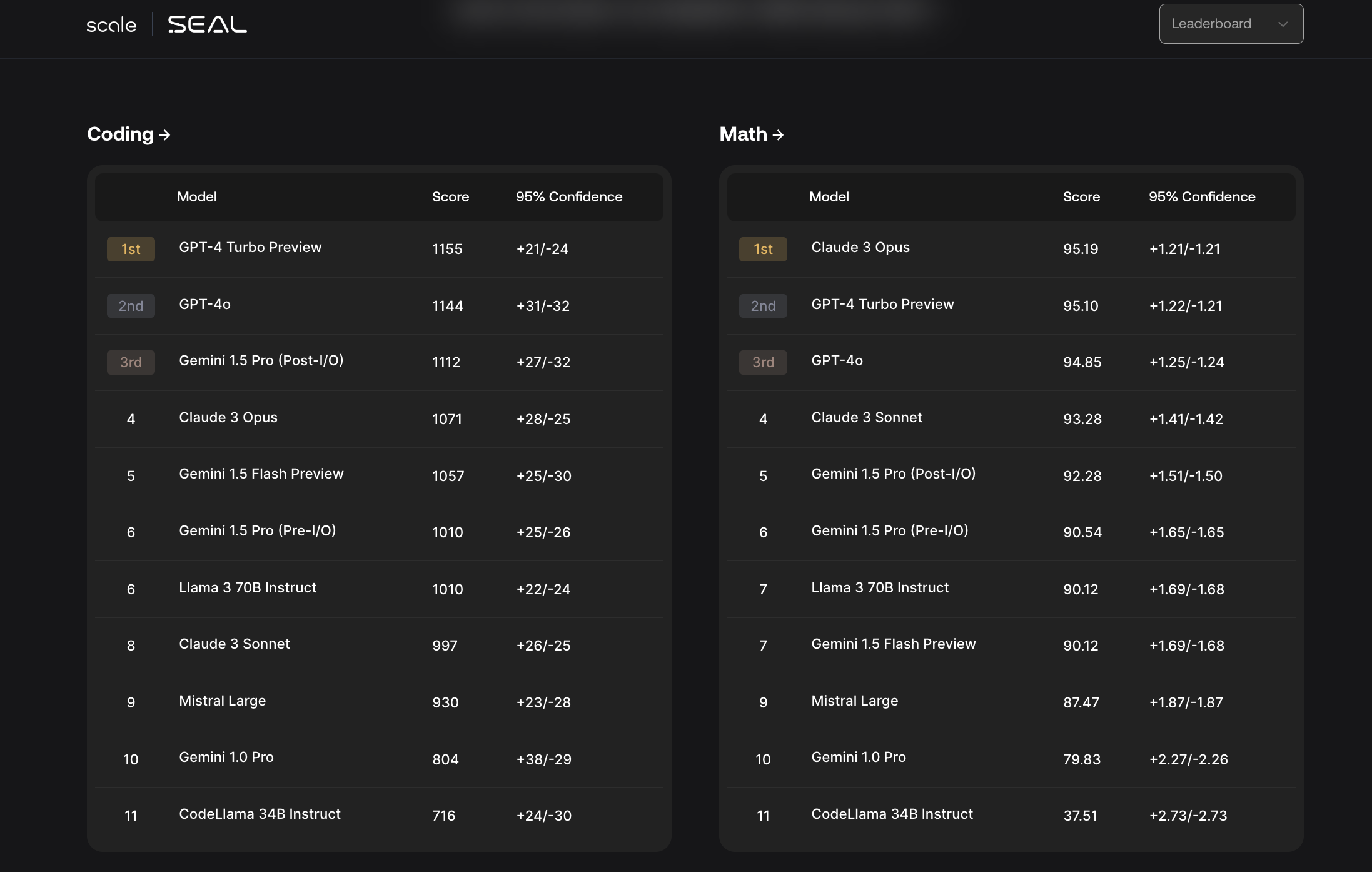Screen dimensions: 1372x872
Task: Click the Score header in Coding table
Action: click(x=450, y=196)
